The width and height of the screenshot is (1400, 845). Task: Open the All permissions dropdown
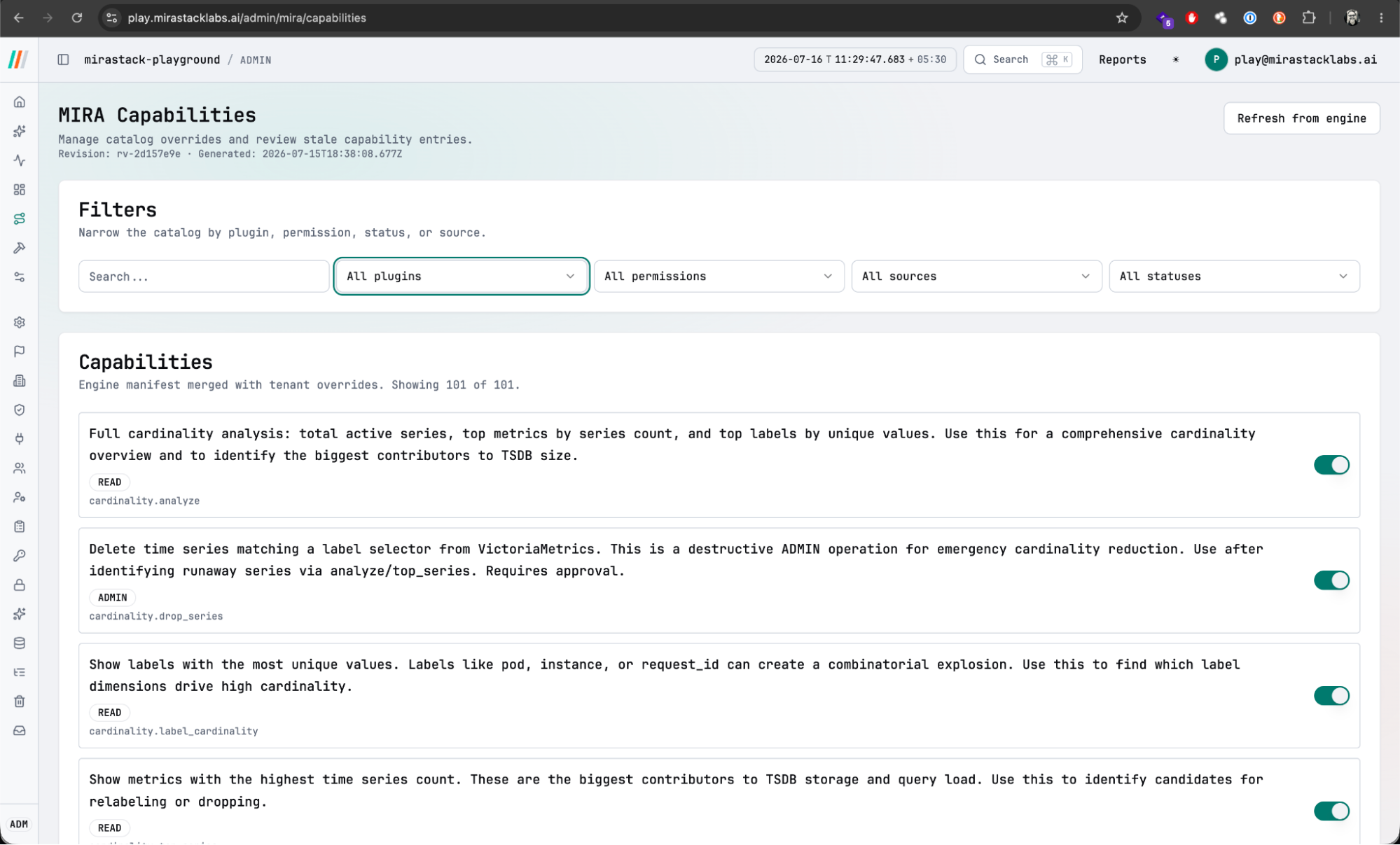tap(719, 277)
